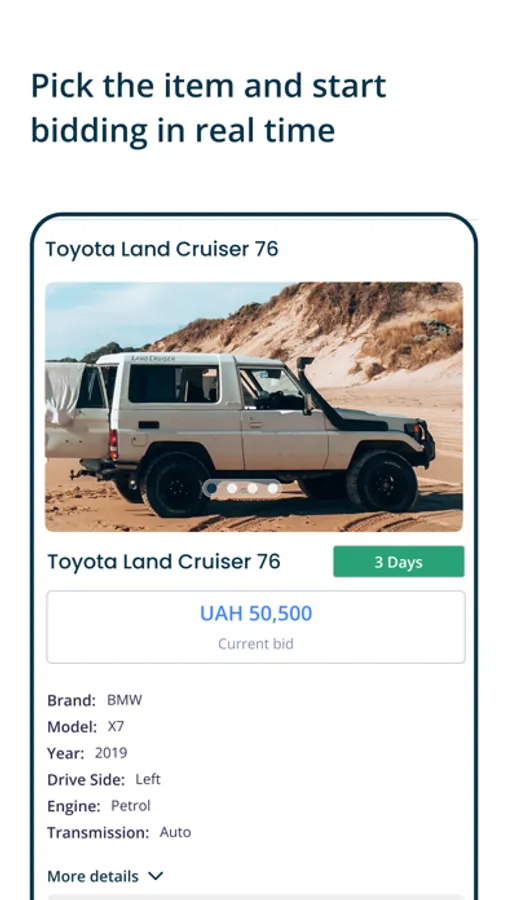Select the BMW value text
The height and width of the screenshot is (900, 507).
[x=125, y=700]
